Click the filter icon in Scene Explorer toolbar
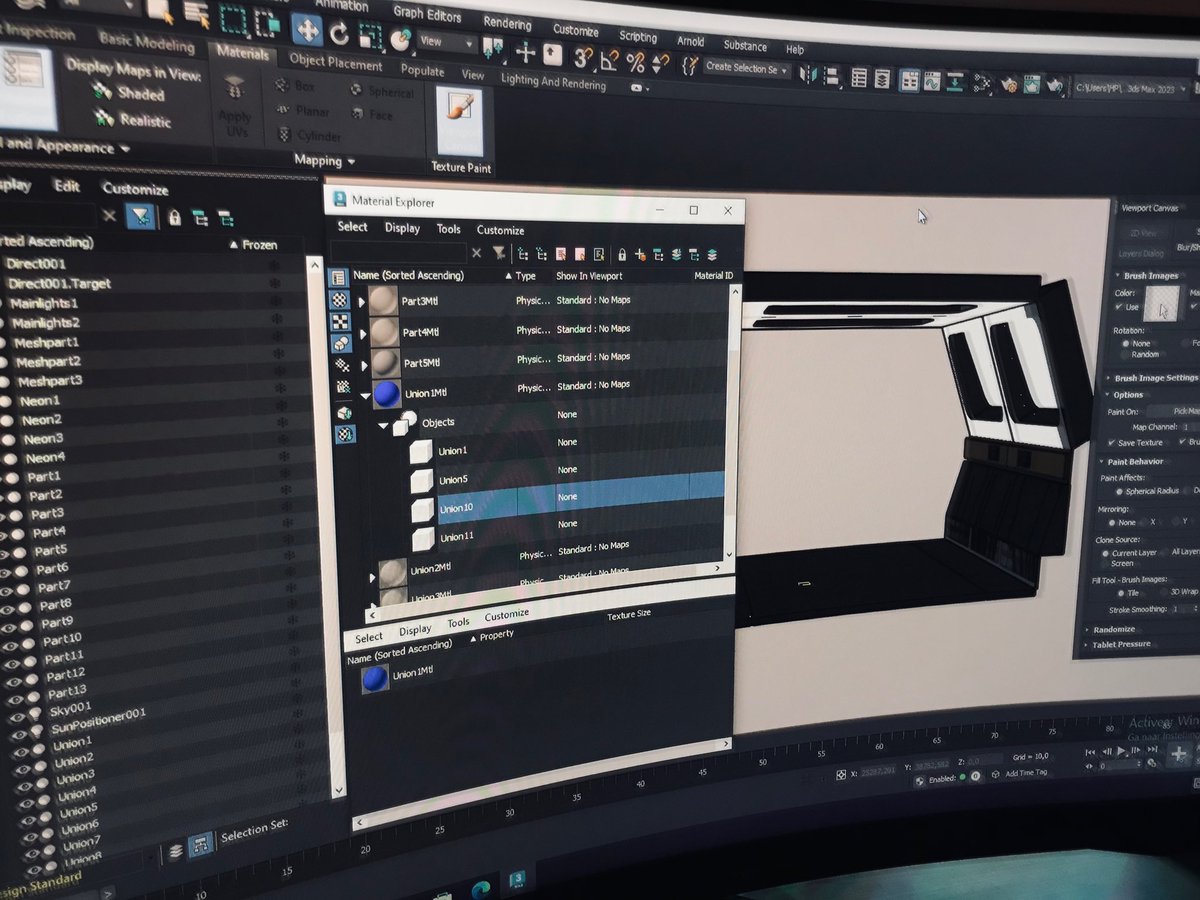The width and height of the screenshot is (1200, 900). 141,216
